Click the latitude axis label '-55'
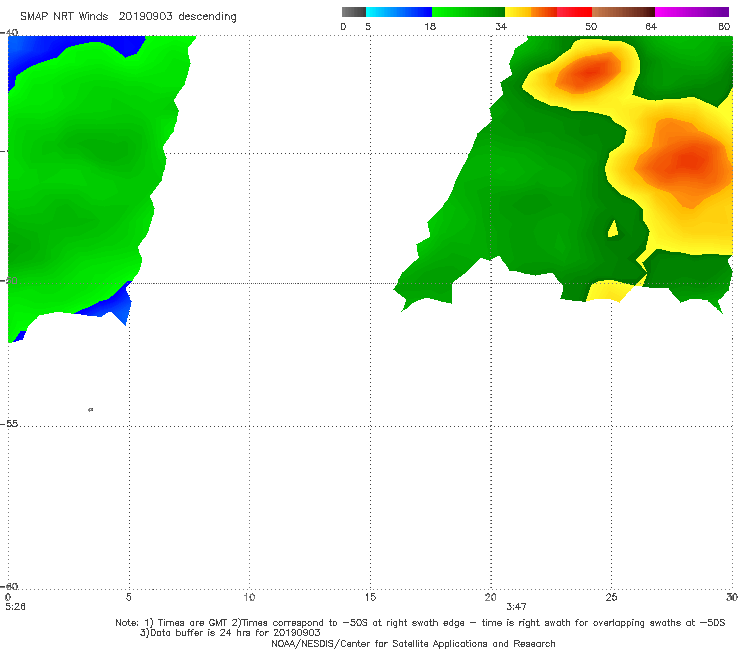The image size is (740, 650). (9, 424)
